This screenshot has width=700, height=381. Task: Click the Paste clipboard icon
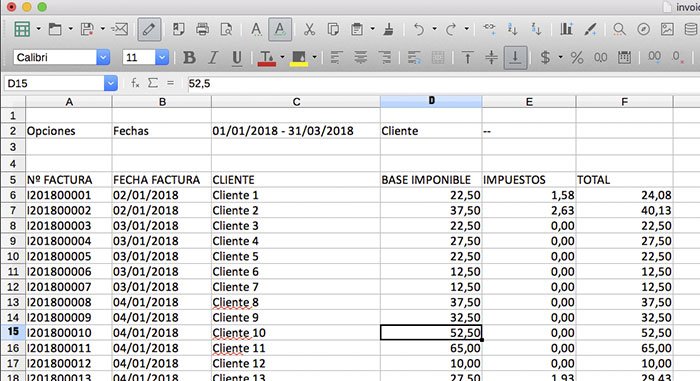(x=357, y=29)
